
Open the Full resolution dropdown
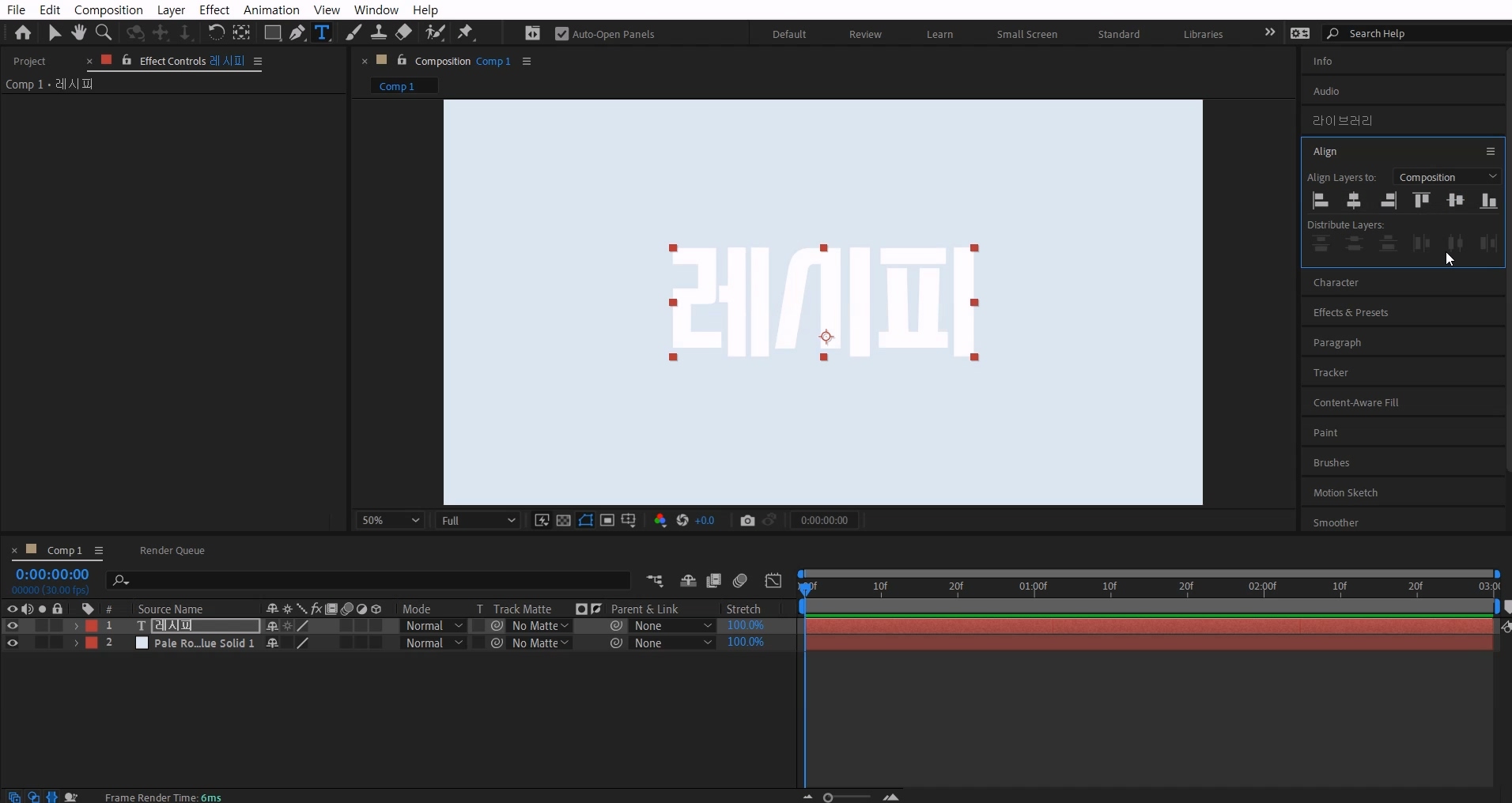pos(478,521)
